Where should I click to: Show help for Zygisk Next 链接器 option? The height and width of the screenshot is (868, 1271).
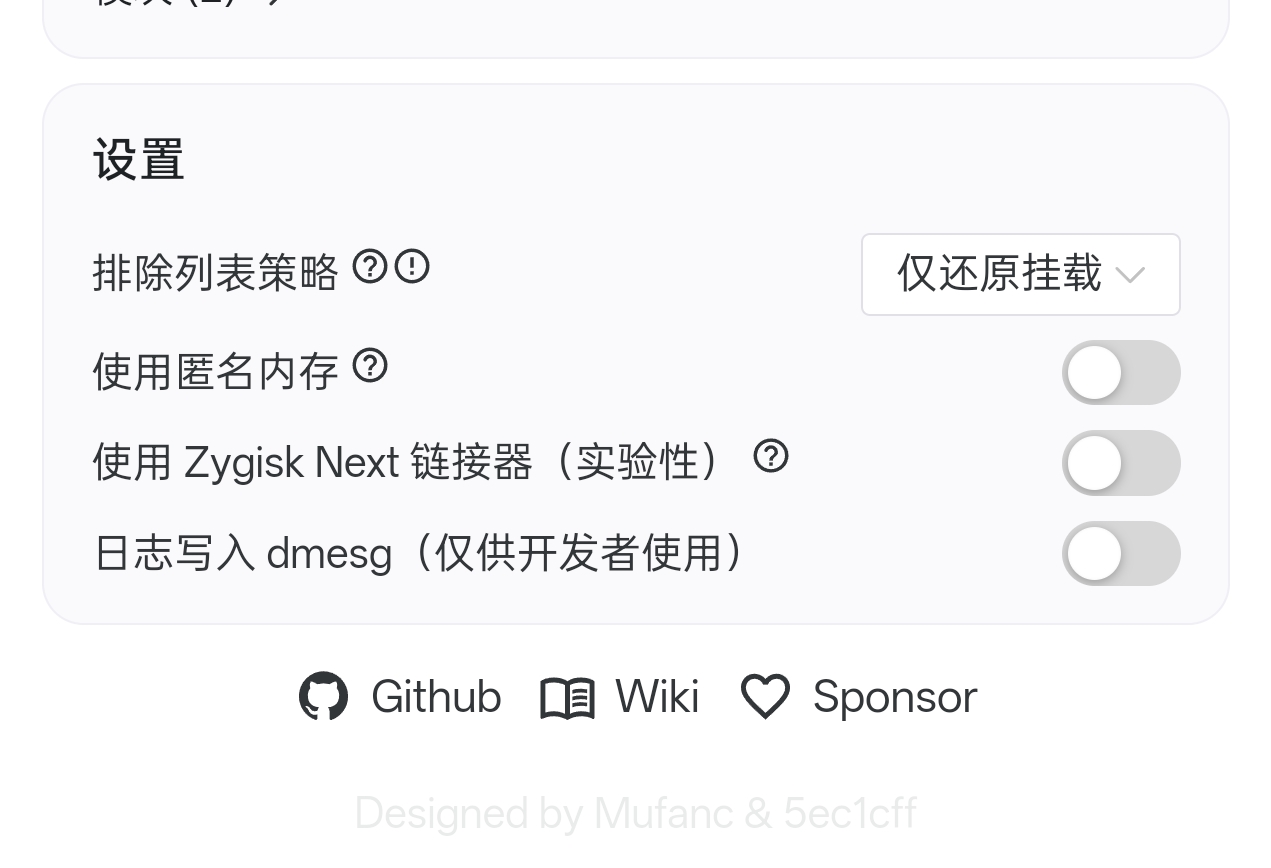771,457
